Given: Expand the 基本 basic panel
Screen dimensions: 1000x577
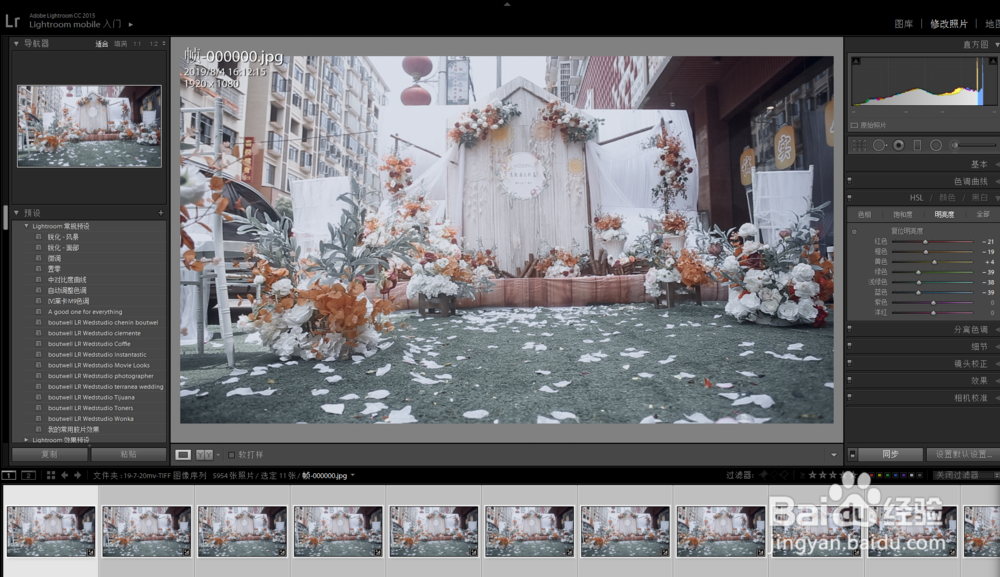Looking at the screenshot, I should pos(996,164).
